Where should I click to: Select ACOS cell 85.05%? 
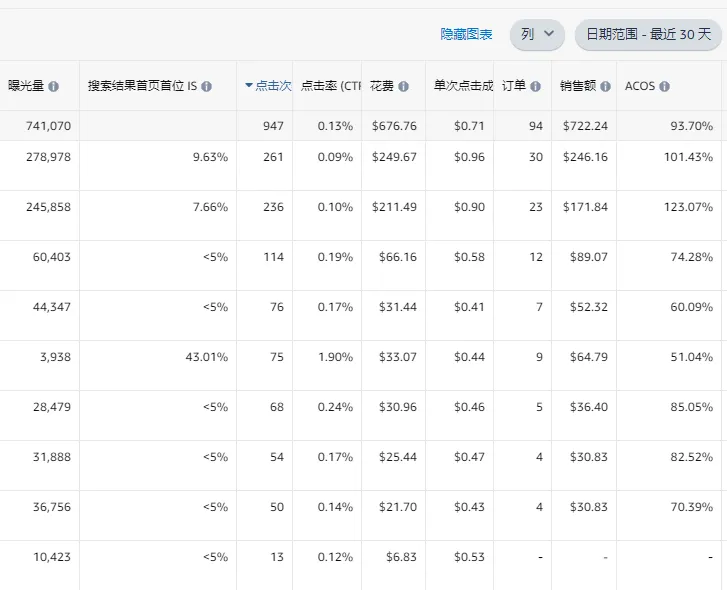click(692, 407)
